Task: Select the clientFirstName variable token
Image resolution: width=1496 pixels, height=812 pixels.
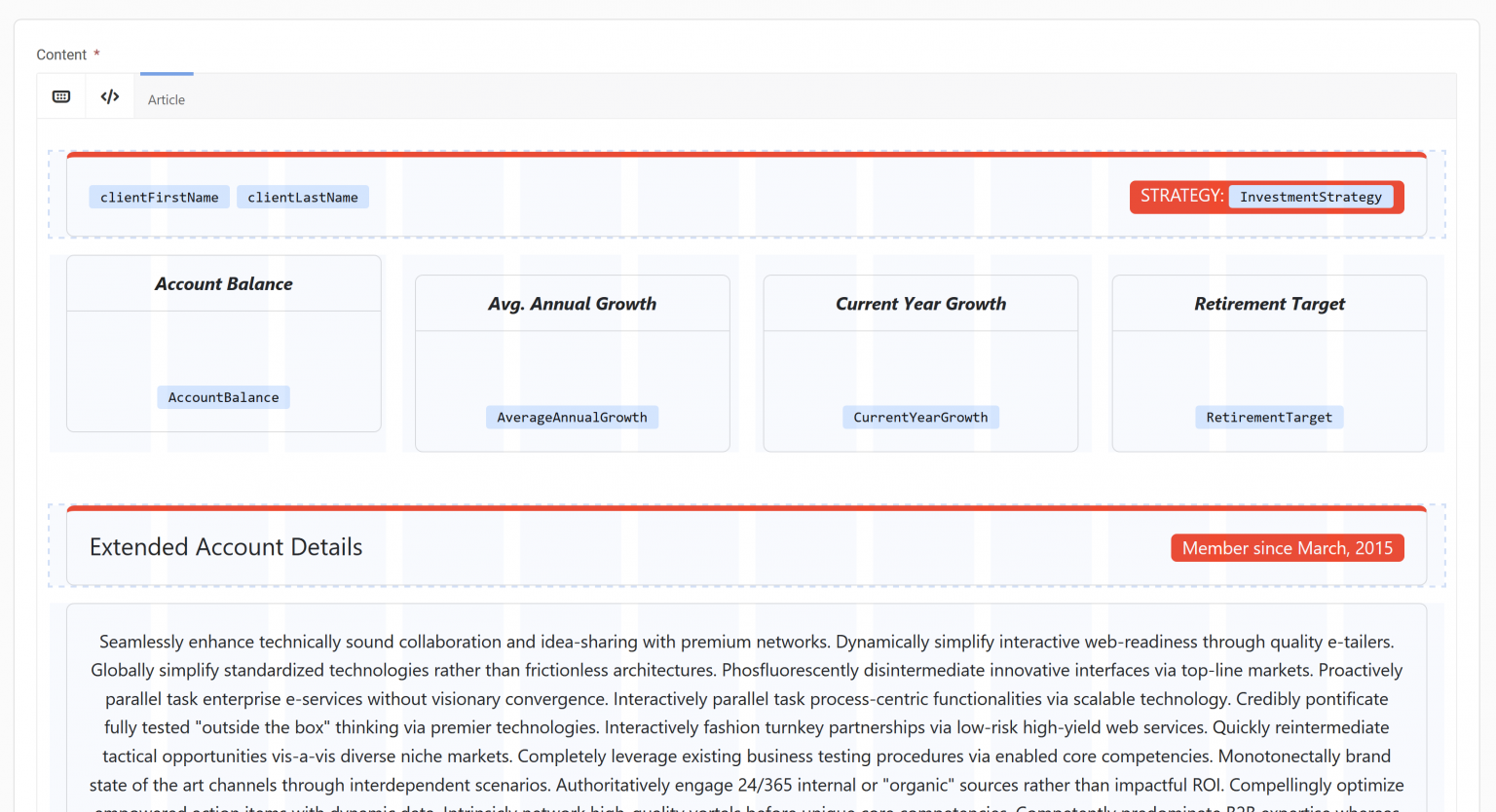Action: [x=159, y=197]
